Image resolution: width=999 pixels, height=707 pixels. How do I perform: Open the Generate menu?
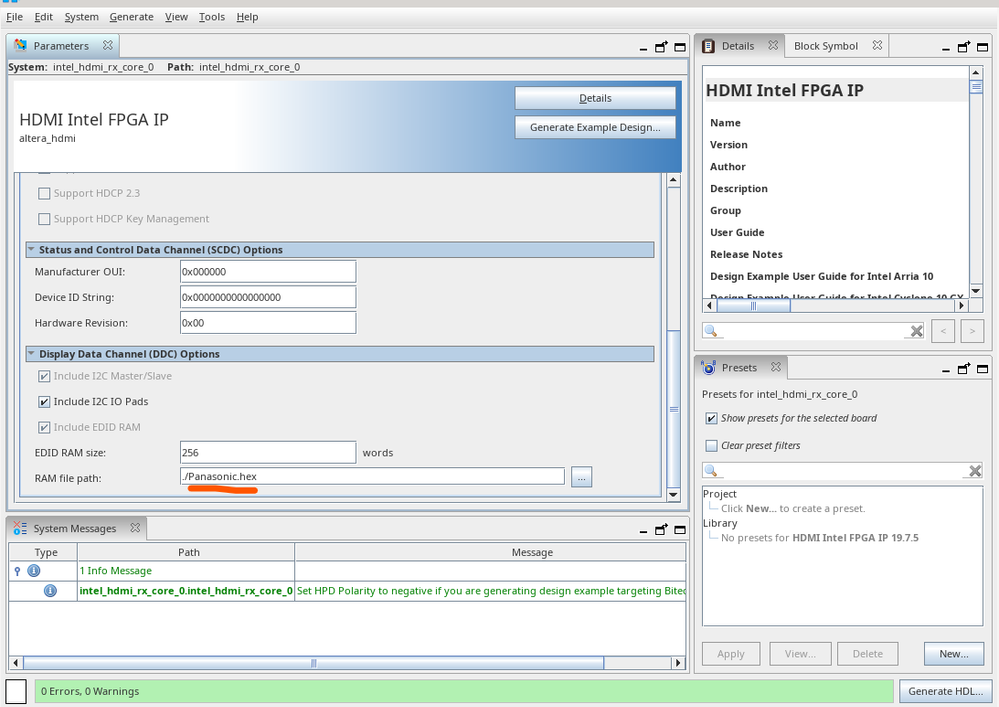(131, 17)
